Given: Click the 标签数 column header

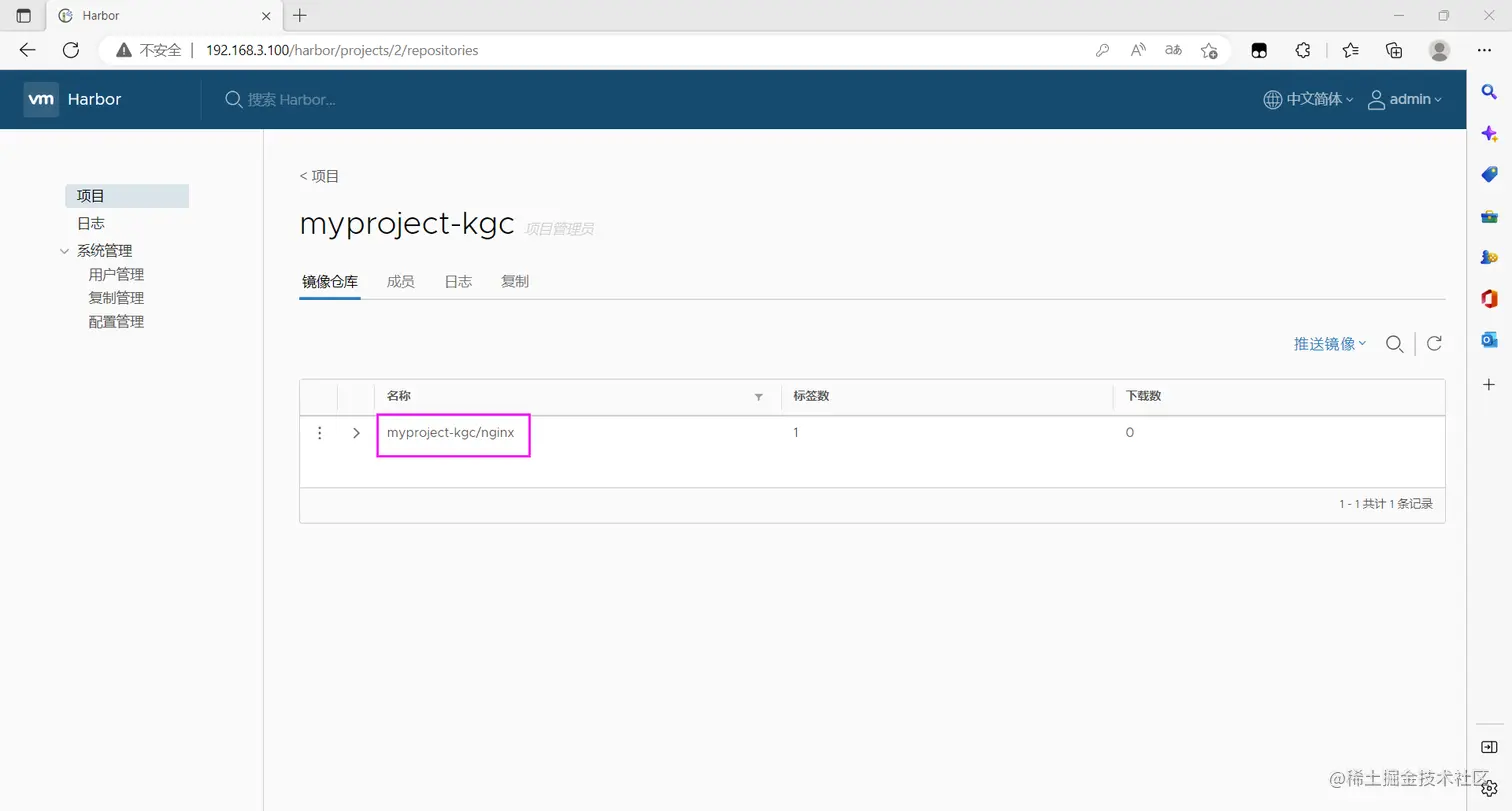Looking at the screenshot, I should pos(811,396).
